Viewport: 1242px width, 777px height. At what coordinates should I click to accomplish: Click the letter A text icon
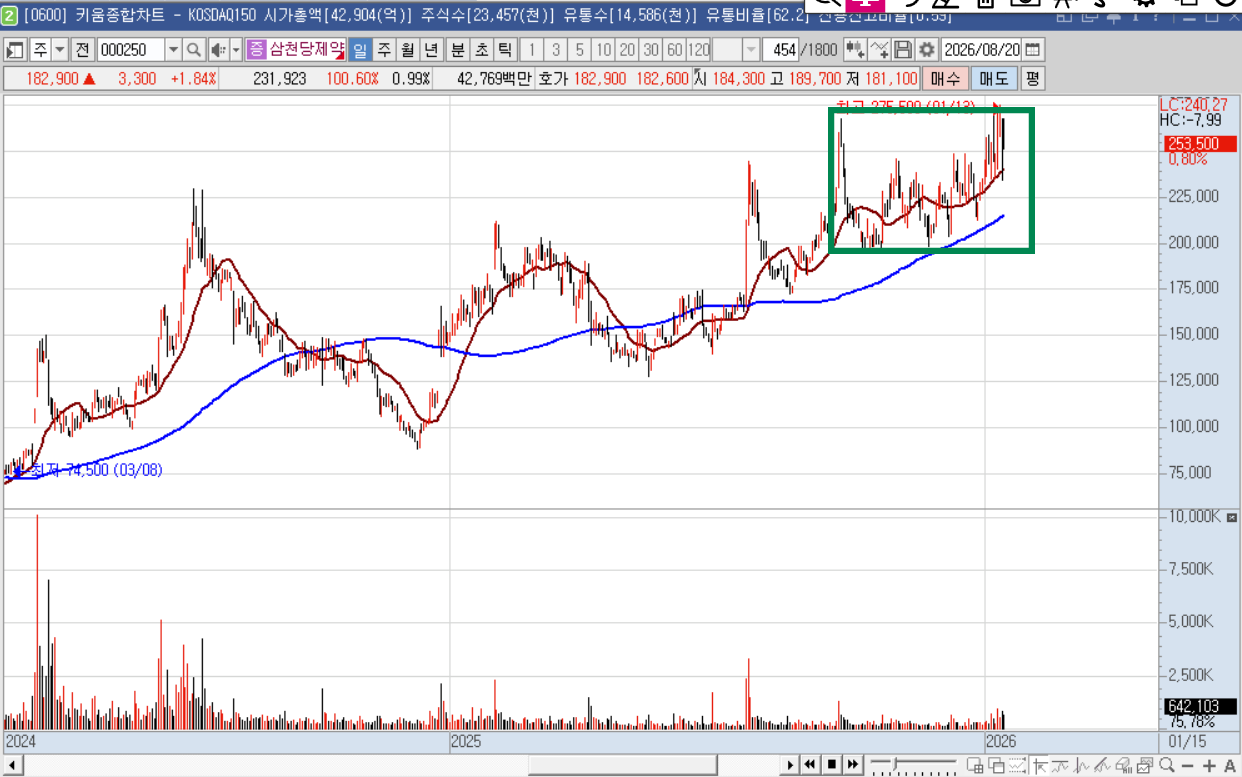tap(1229, 765)
